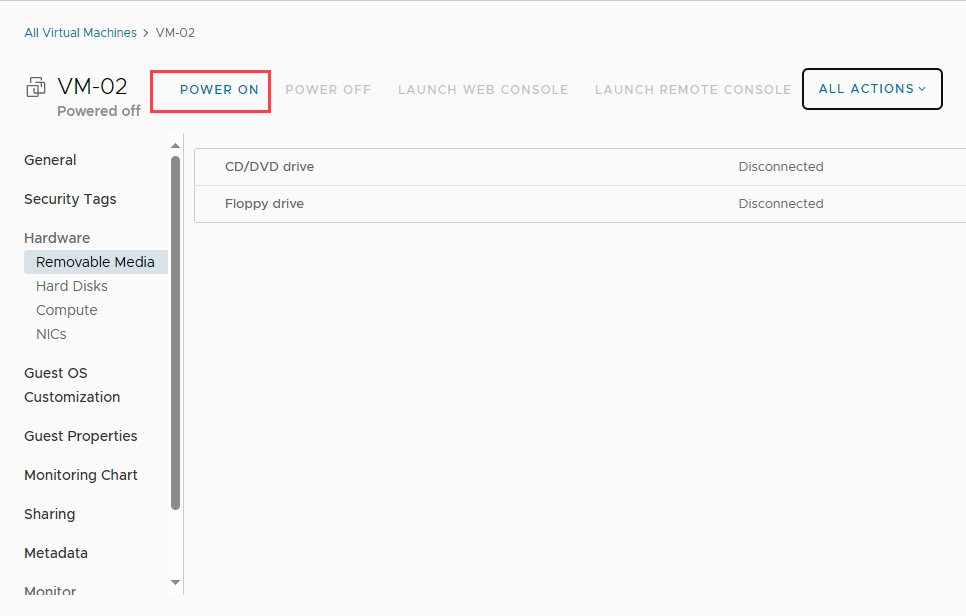
Task: Click the CD/DVD drive row
Action: (580, 167)
